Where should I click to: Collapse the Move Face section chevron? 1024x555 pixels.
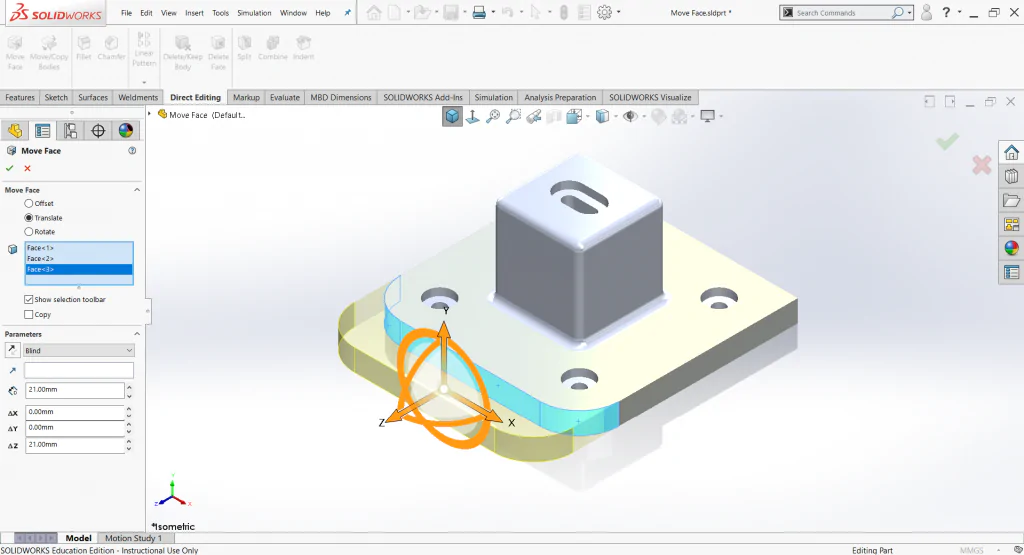pos(137,190)
